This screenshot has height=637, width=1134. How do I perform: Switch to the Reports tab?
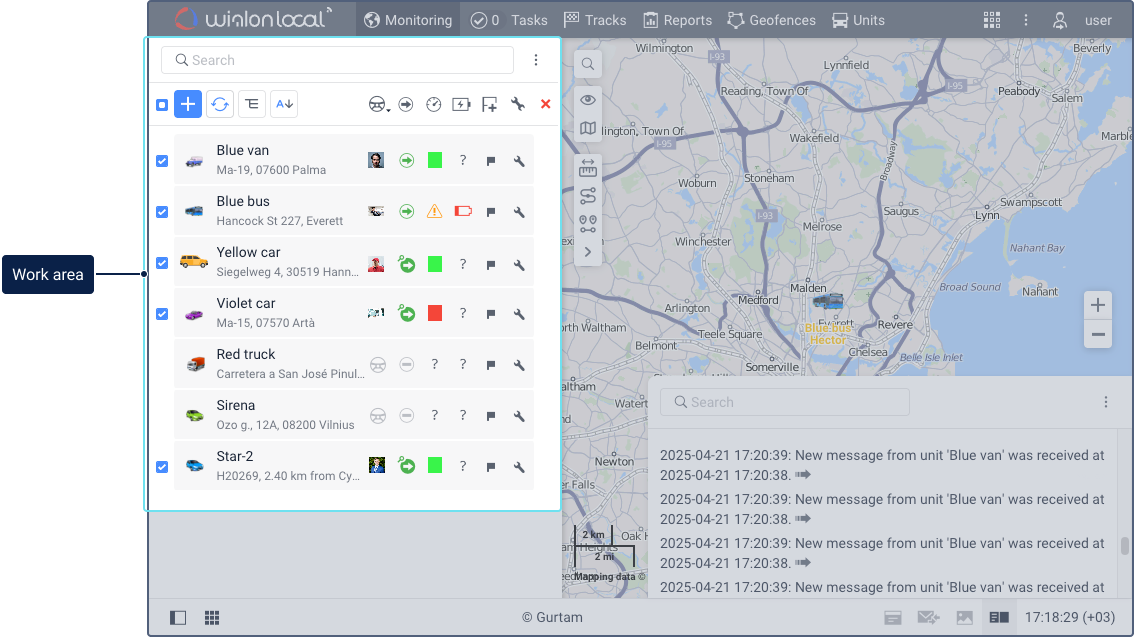(677, 20)
